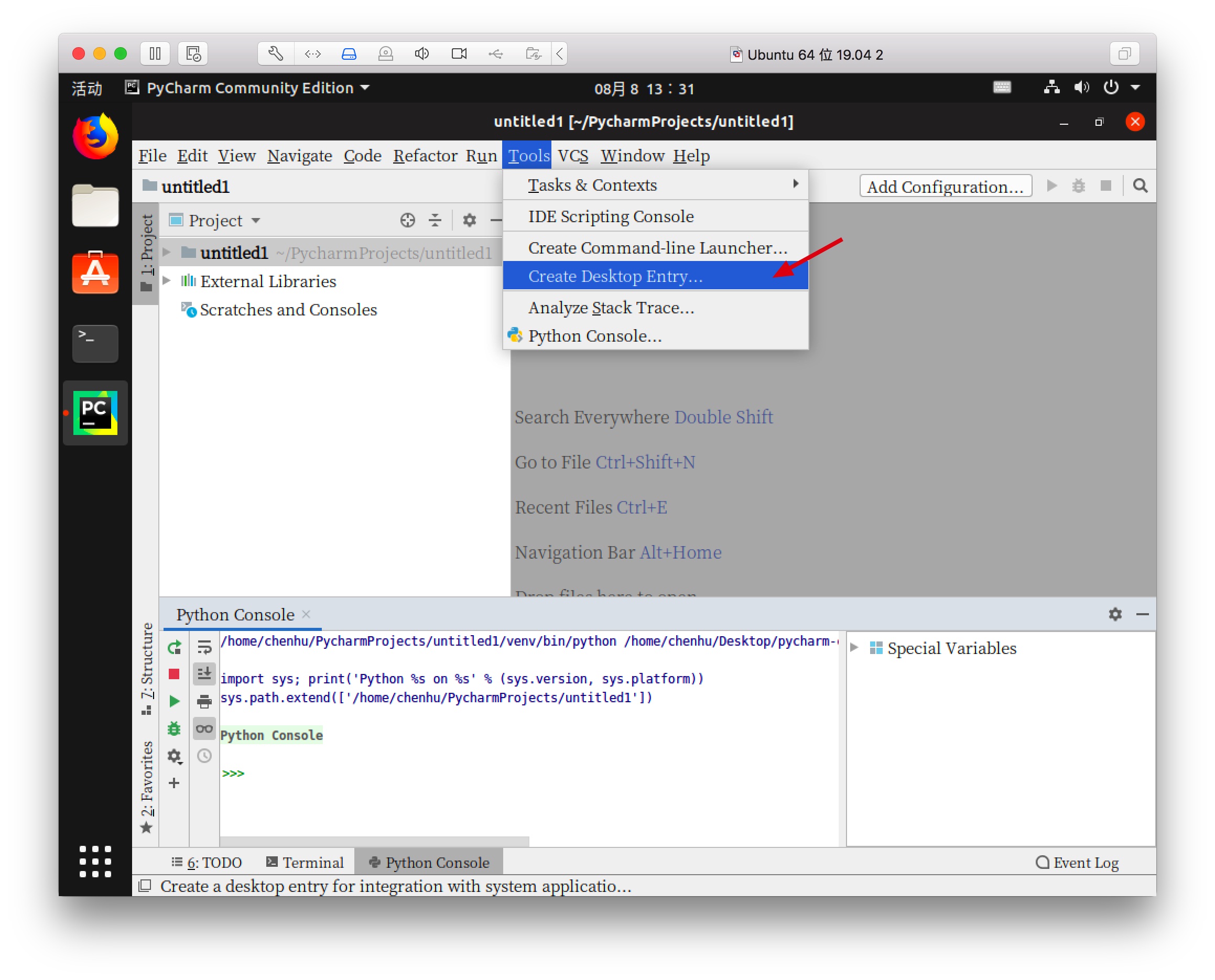
Task: Click the green Execute button in the console
Action: (174, 701)
